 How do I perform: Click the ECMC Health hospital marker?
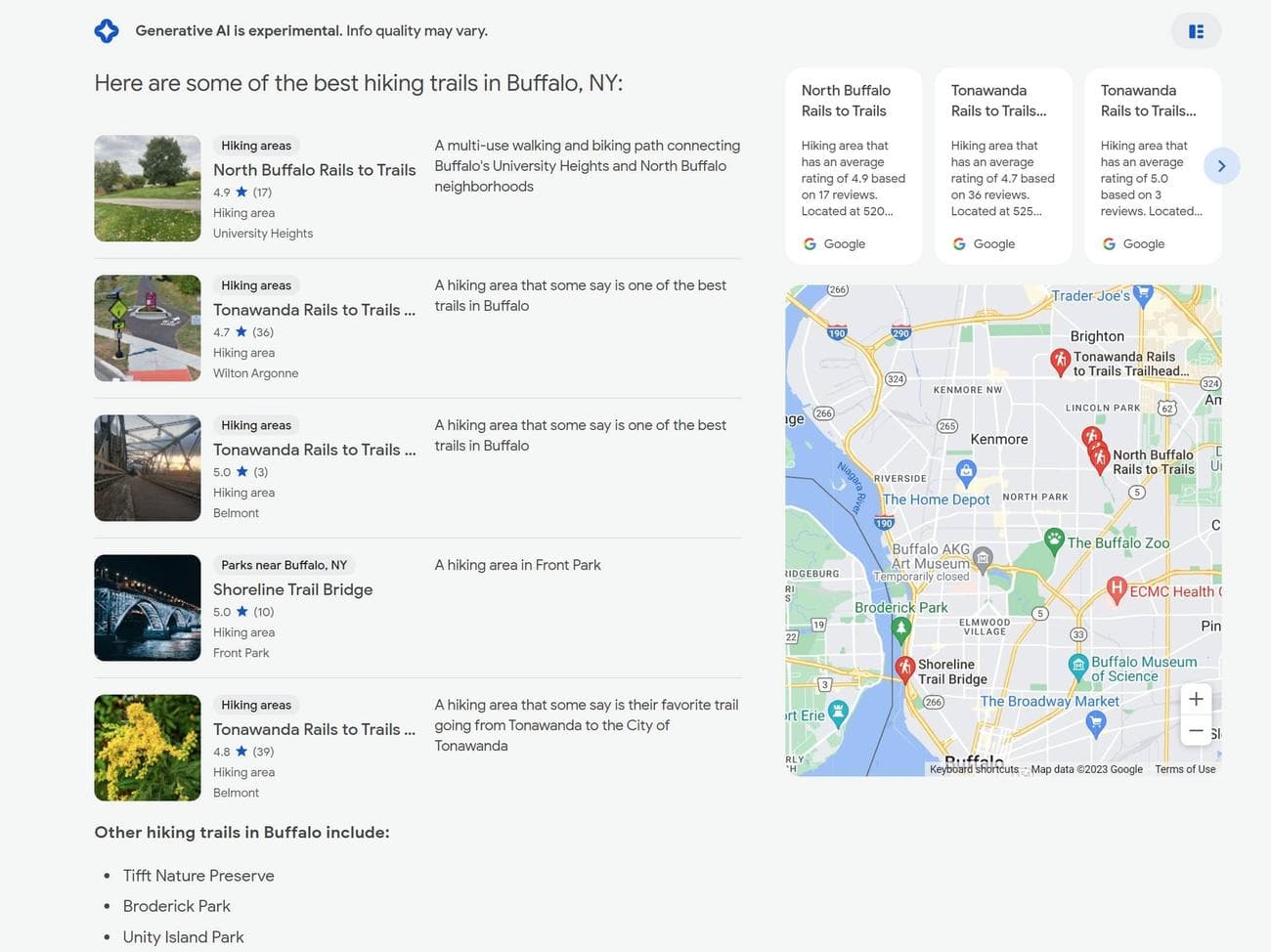1117,588
